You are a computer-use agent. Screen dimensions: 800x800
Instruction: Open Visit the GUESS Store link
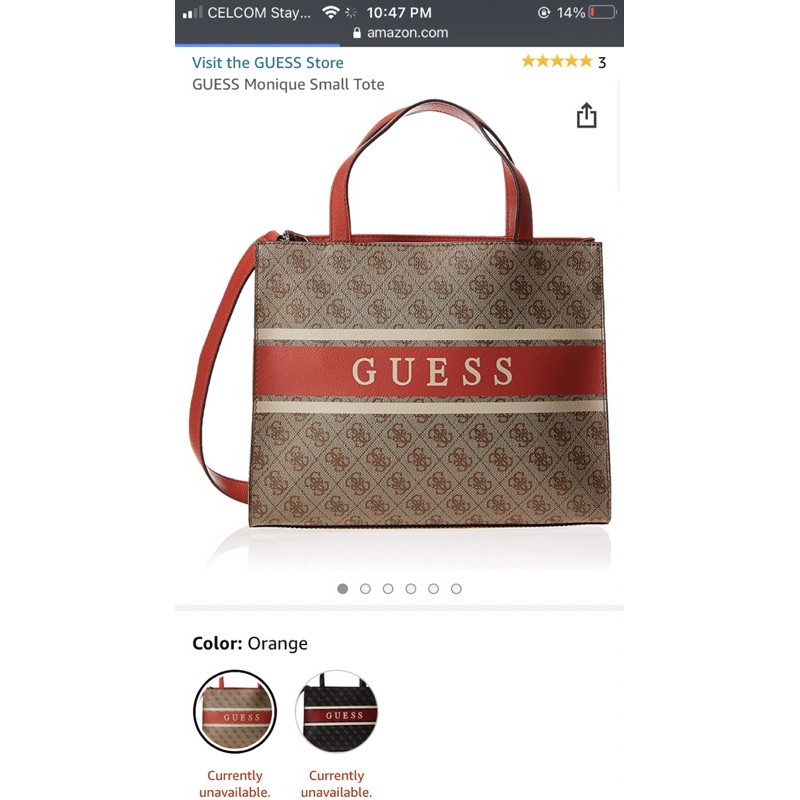click(x=268, y=63)
